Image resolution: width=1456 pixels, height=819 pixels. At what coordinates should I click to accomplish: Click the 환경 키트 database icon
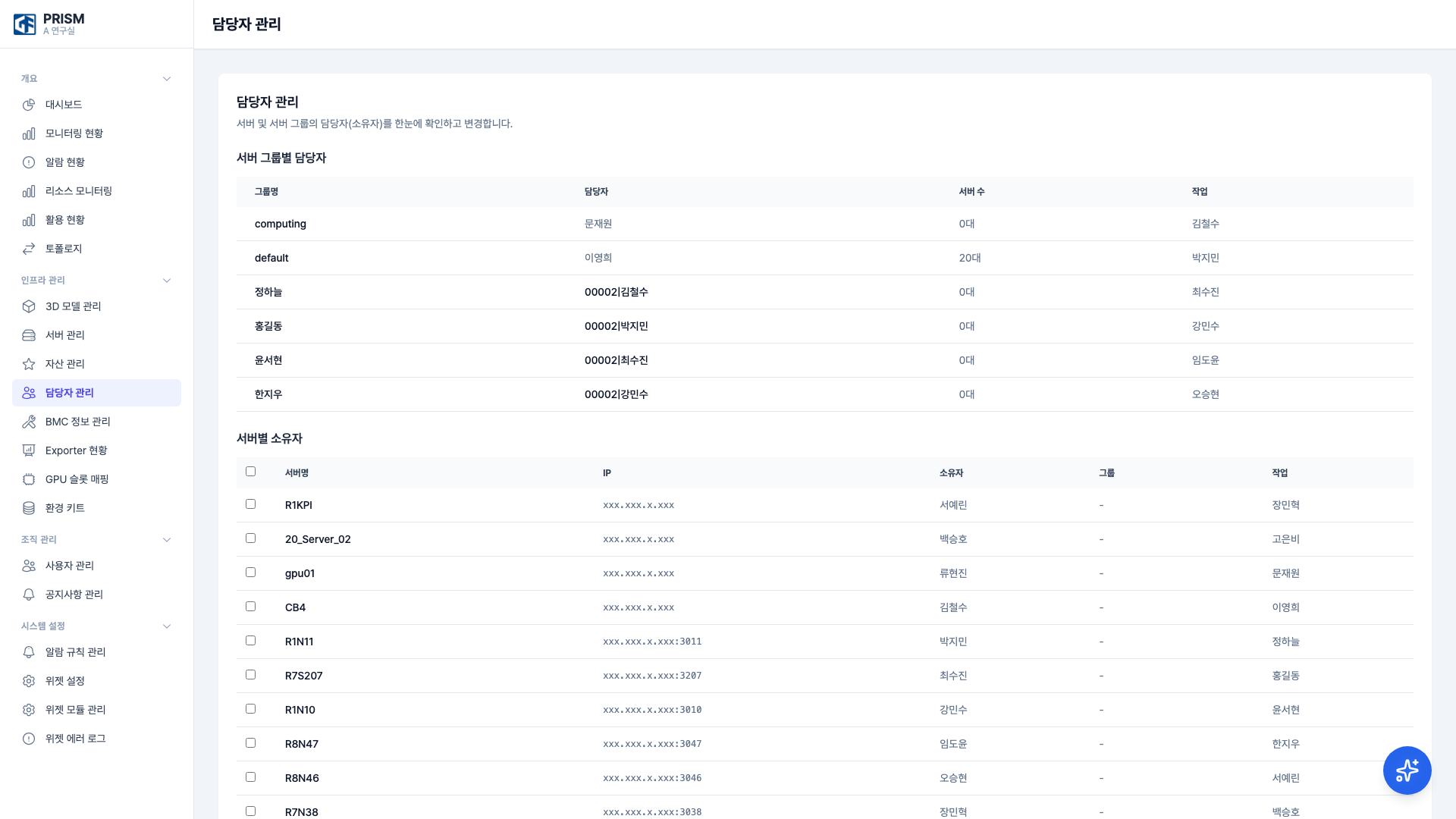coord(29,508)
